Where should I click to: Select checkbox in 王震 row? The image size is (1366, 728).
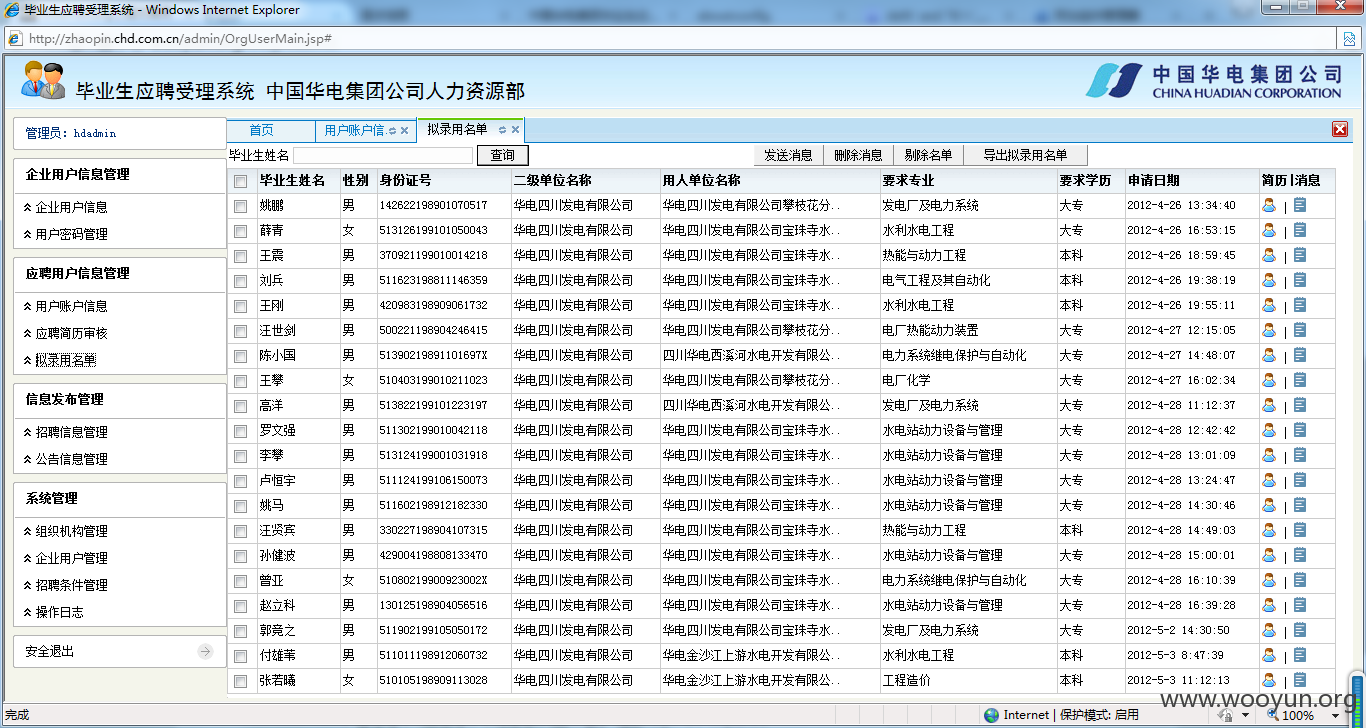click(240, 256)
